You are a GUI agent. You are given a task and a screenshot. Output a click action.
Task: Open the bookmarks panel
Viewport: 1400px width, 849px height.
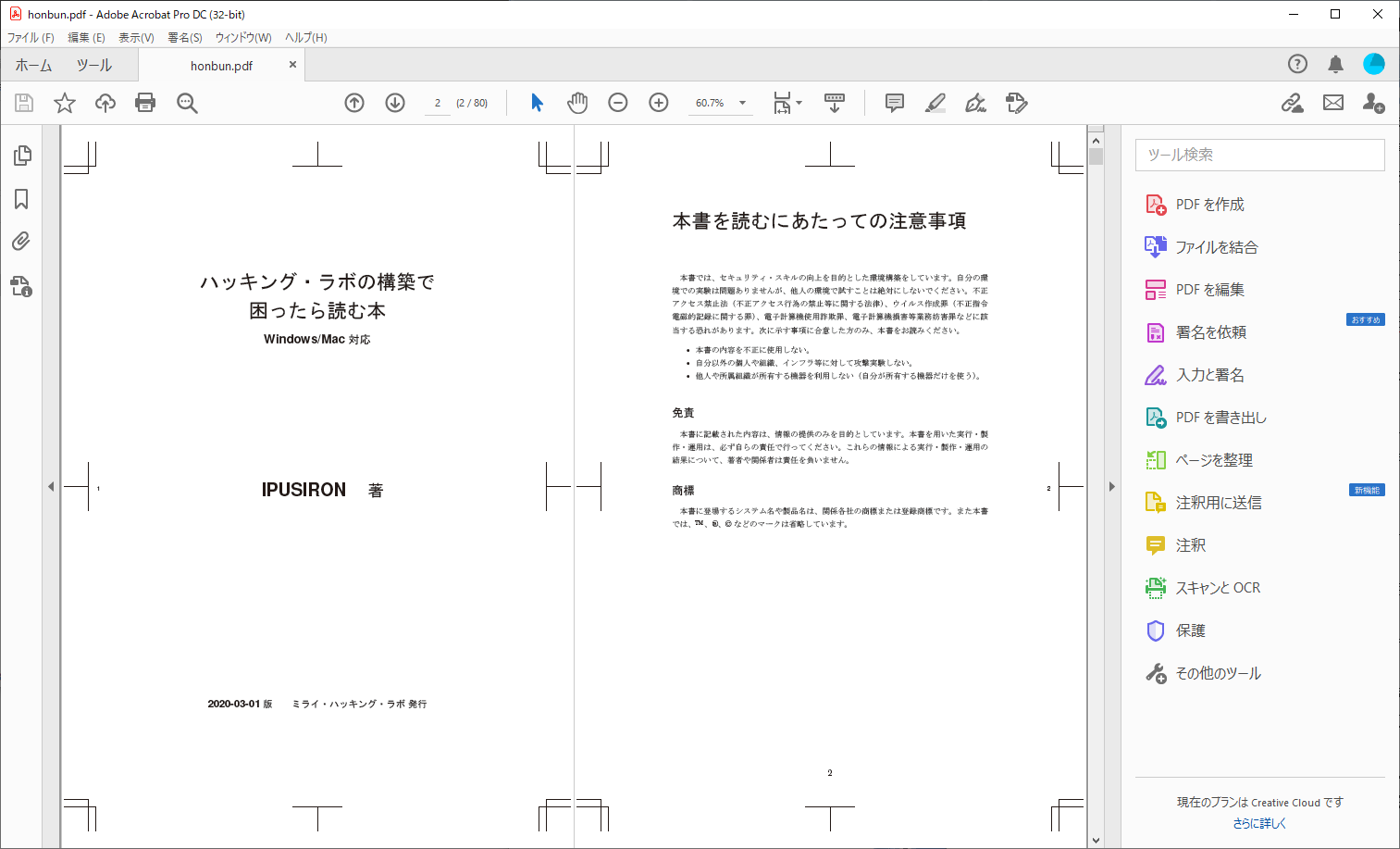coord(21,199)
